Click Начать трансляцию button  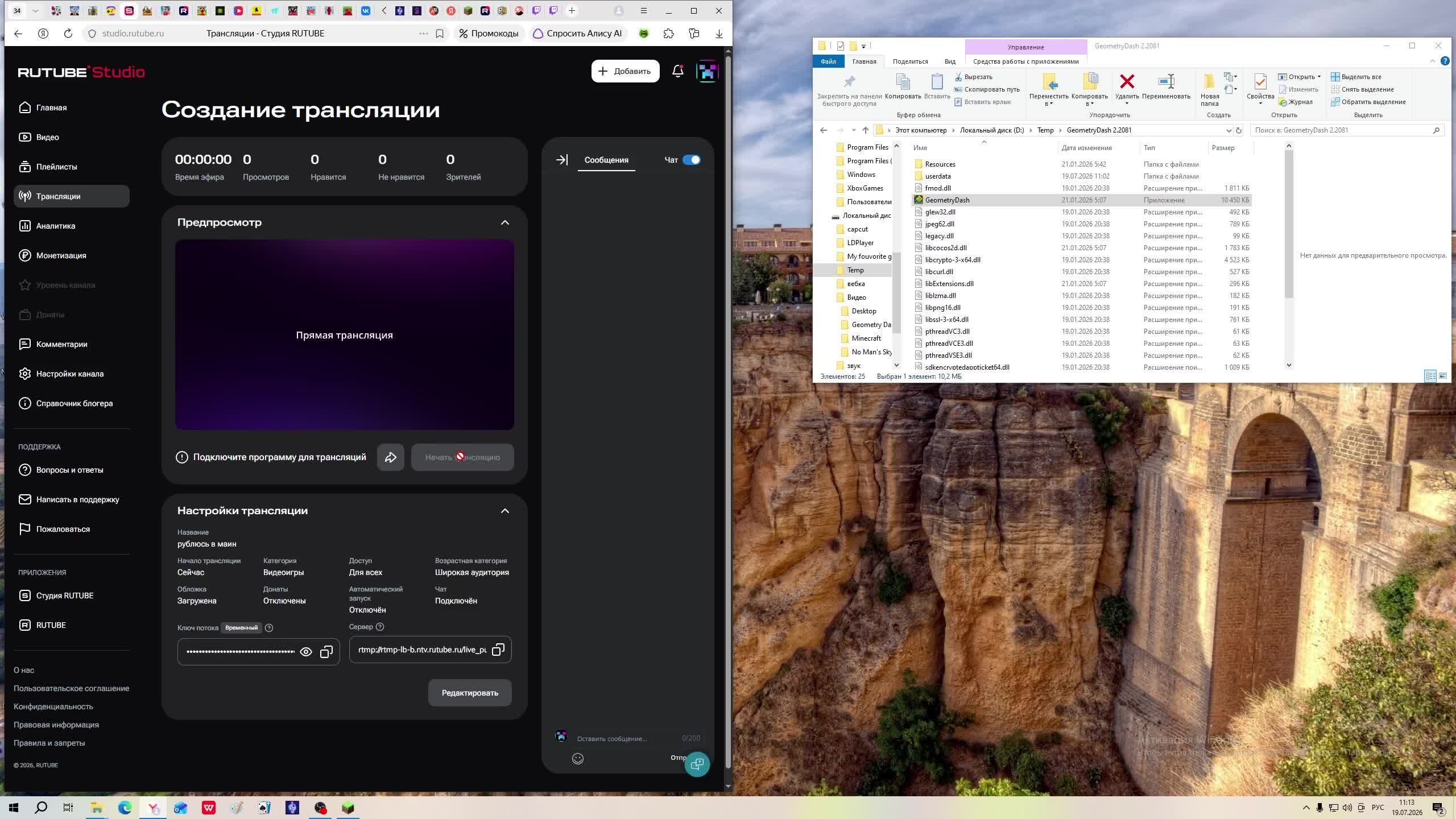tap(462, 457)
